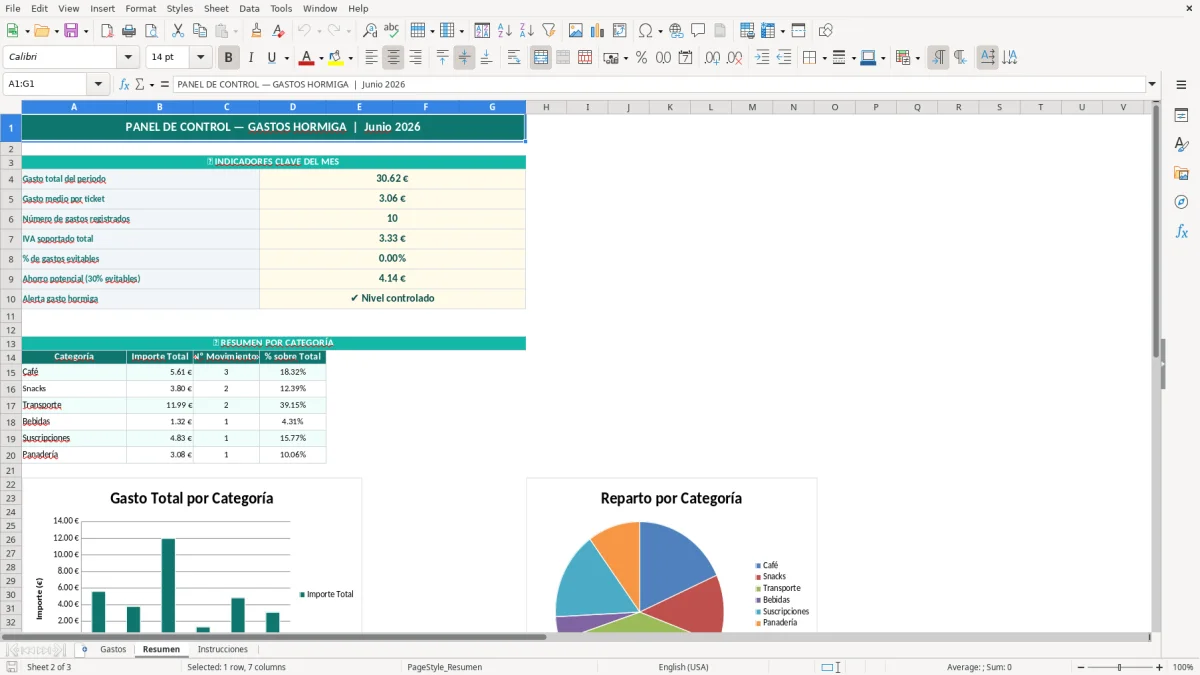The width and height of the screenshot is (1200, 675).
Task: Insert a hyperlink with the globe icon
Action: point(676,31)
